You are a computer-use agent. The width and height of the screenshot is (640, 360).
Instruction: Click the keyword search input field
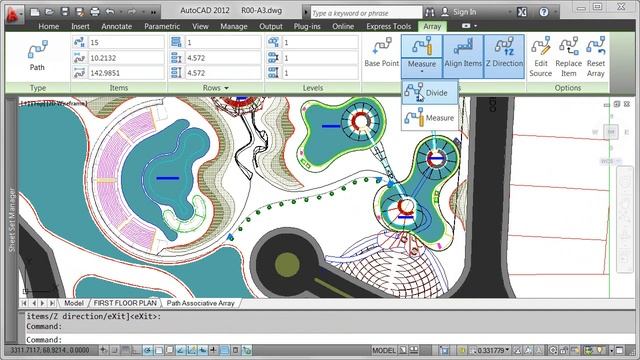366,13
